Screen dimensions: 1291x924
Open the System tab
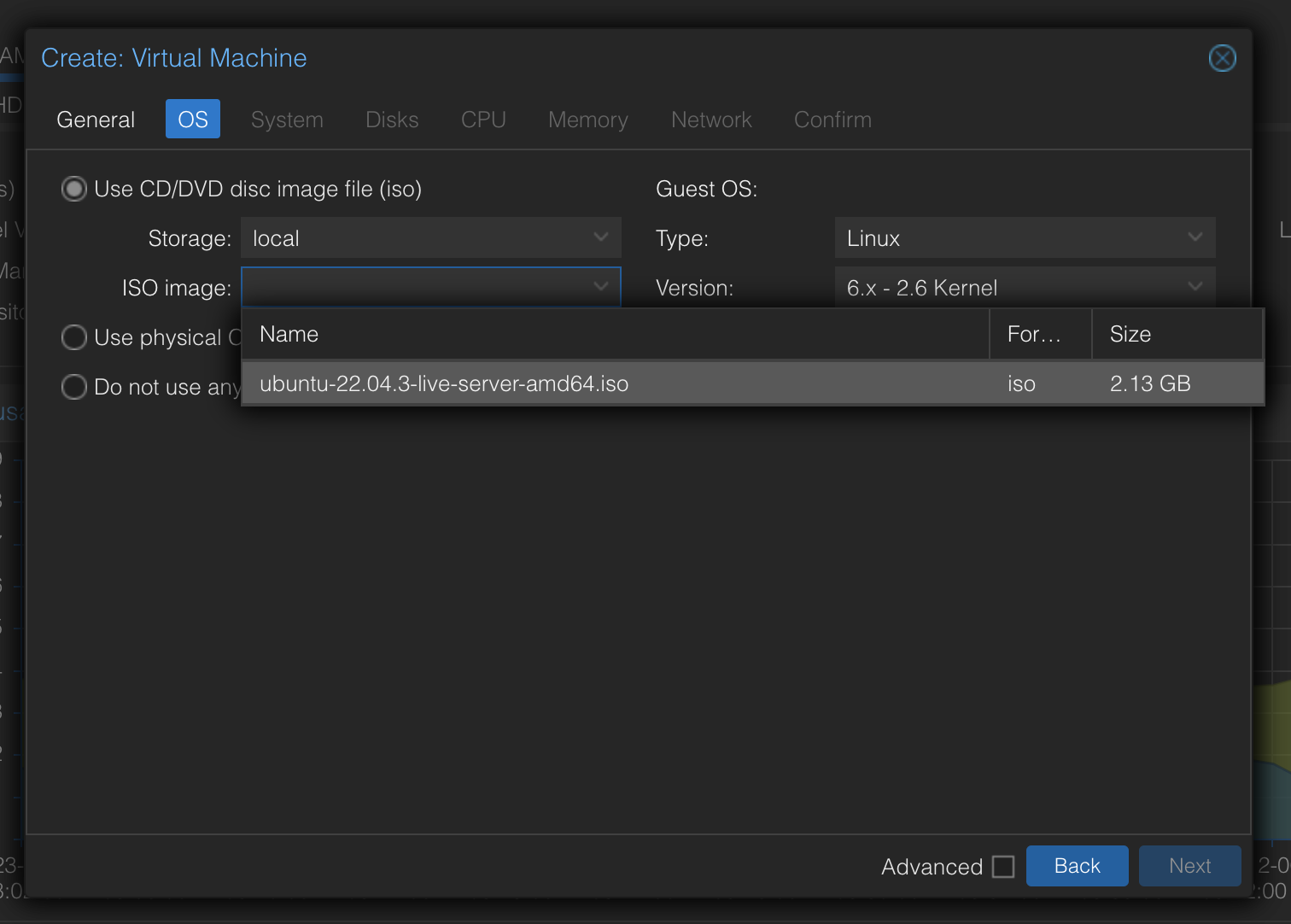[287, 120]
